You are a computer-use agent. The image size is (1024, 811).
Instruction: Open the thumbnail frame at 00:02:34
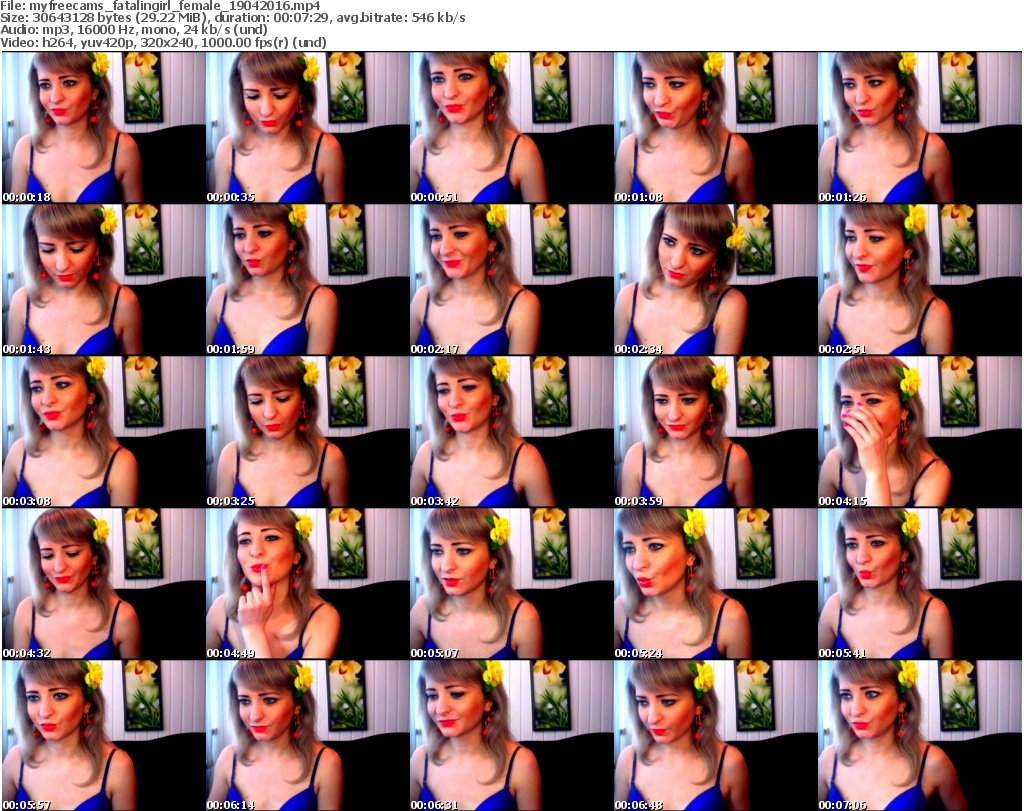click(715, 279)
